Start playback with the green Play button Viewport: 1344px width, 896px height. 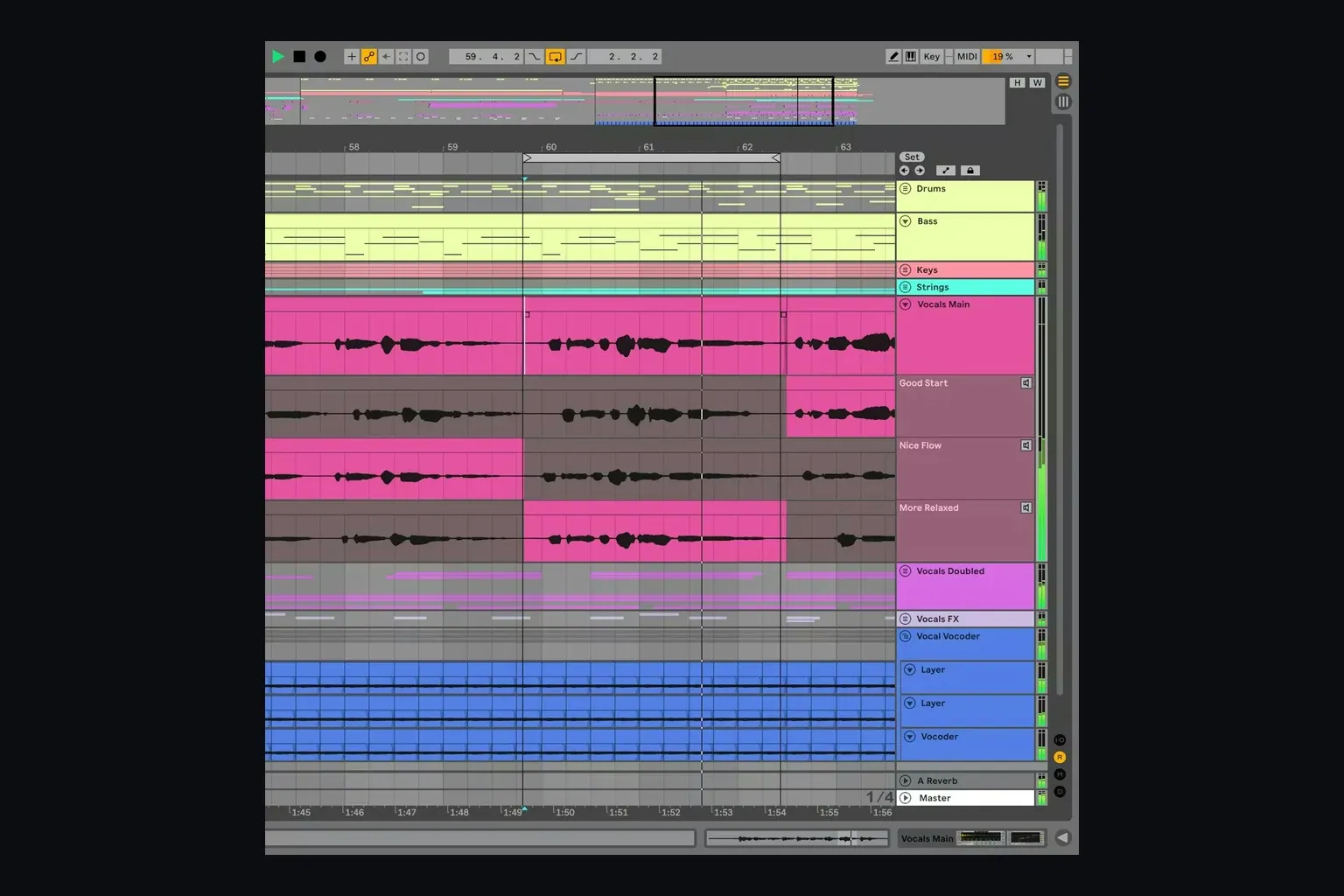coord(278,57)
